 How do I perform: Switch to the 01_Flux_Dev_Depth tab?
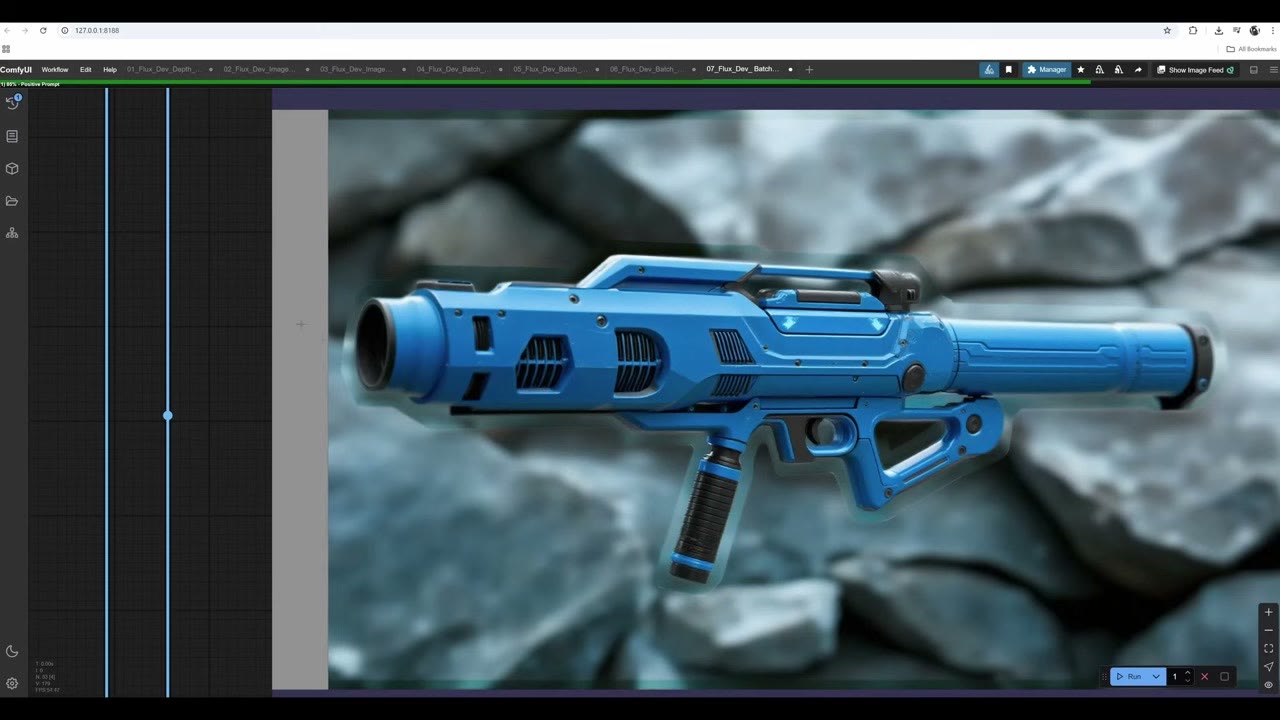tap(163, 70)
